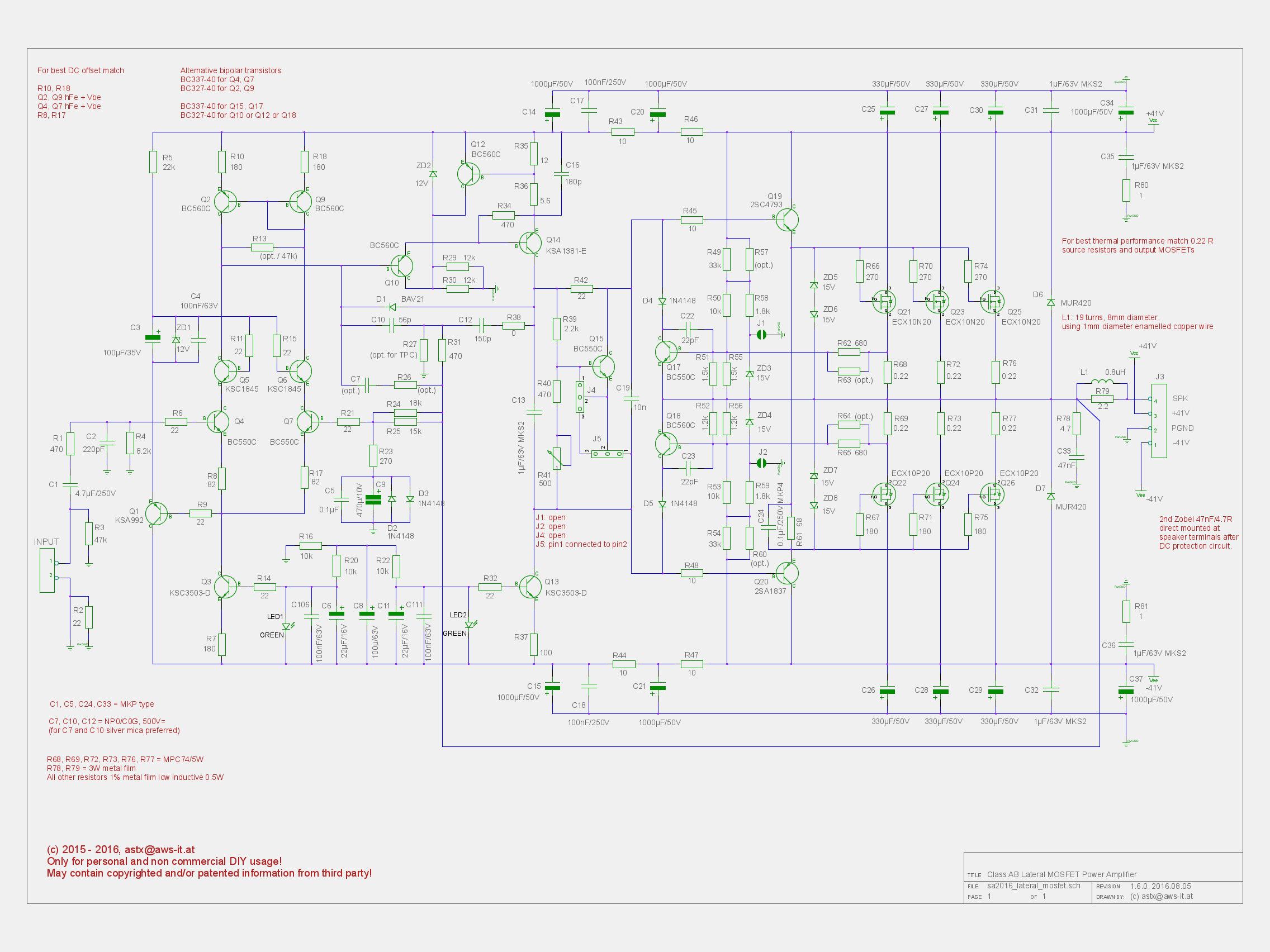
Task: Select the R79 2.2 resistor symbol
Action: point(1102,398)
